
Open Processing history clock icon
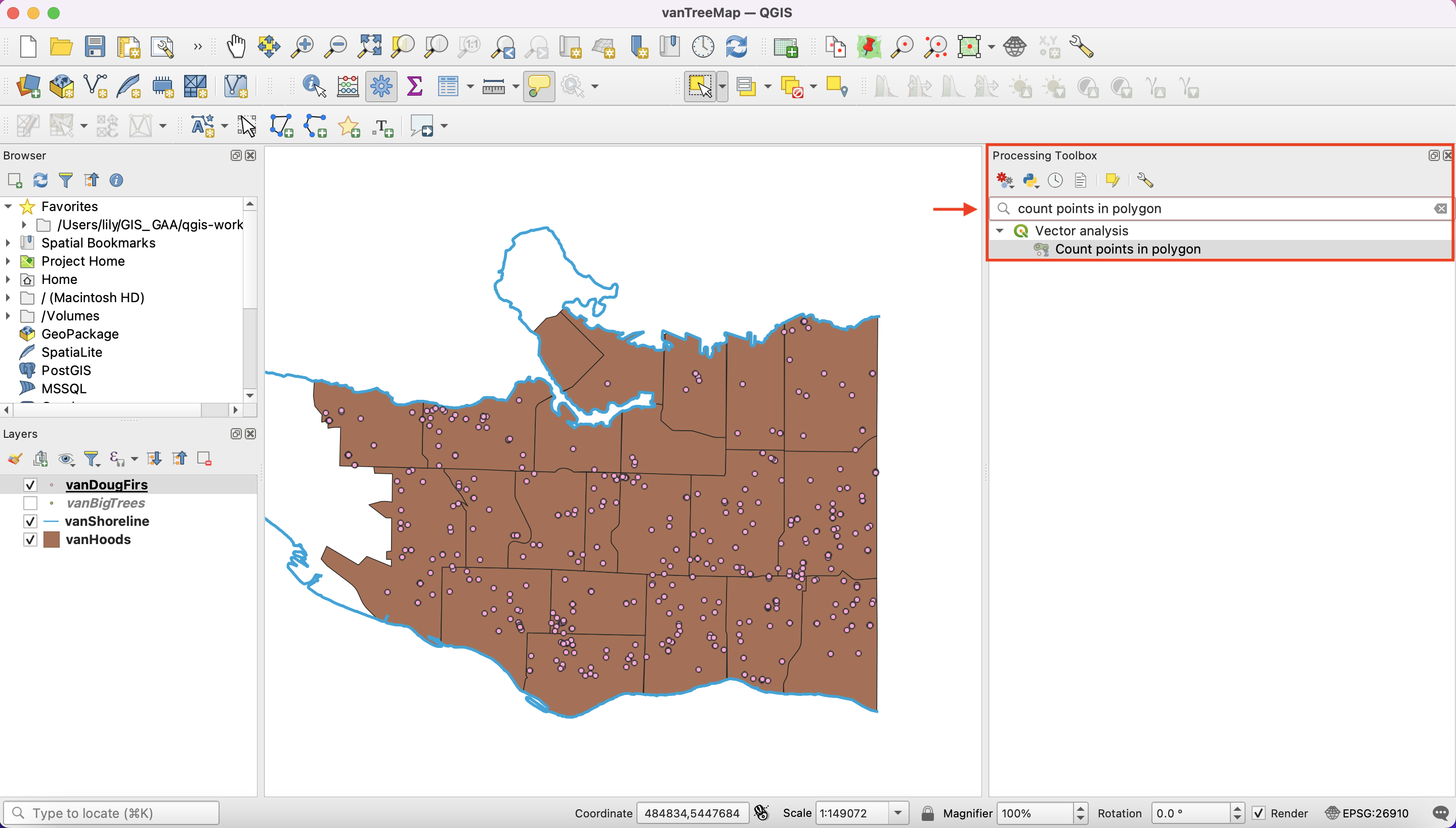1055,181
